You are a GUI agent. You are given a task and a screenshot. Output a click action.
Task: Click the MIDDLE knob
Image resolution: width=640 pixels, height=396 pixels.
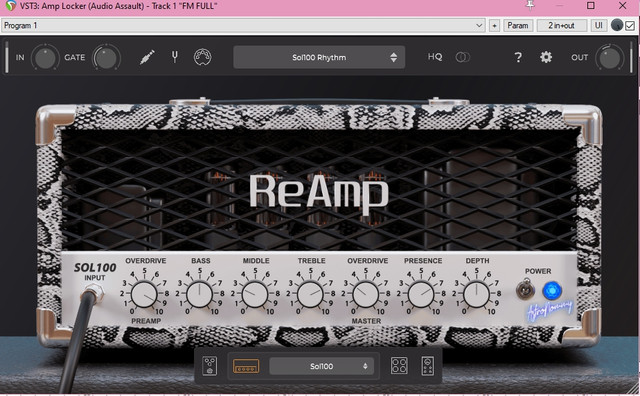coord(255,294)
